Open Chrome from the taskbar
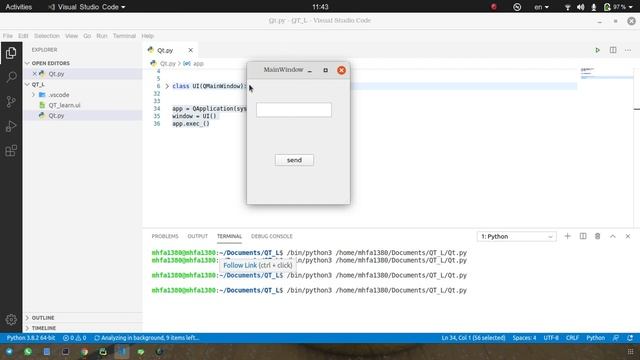This screenshot has height=360, width=640. pos(84,351)
